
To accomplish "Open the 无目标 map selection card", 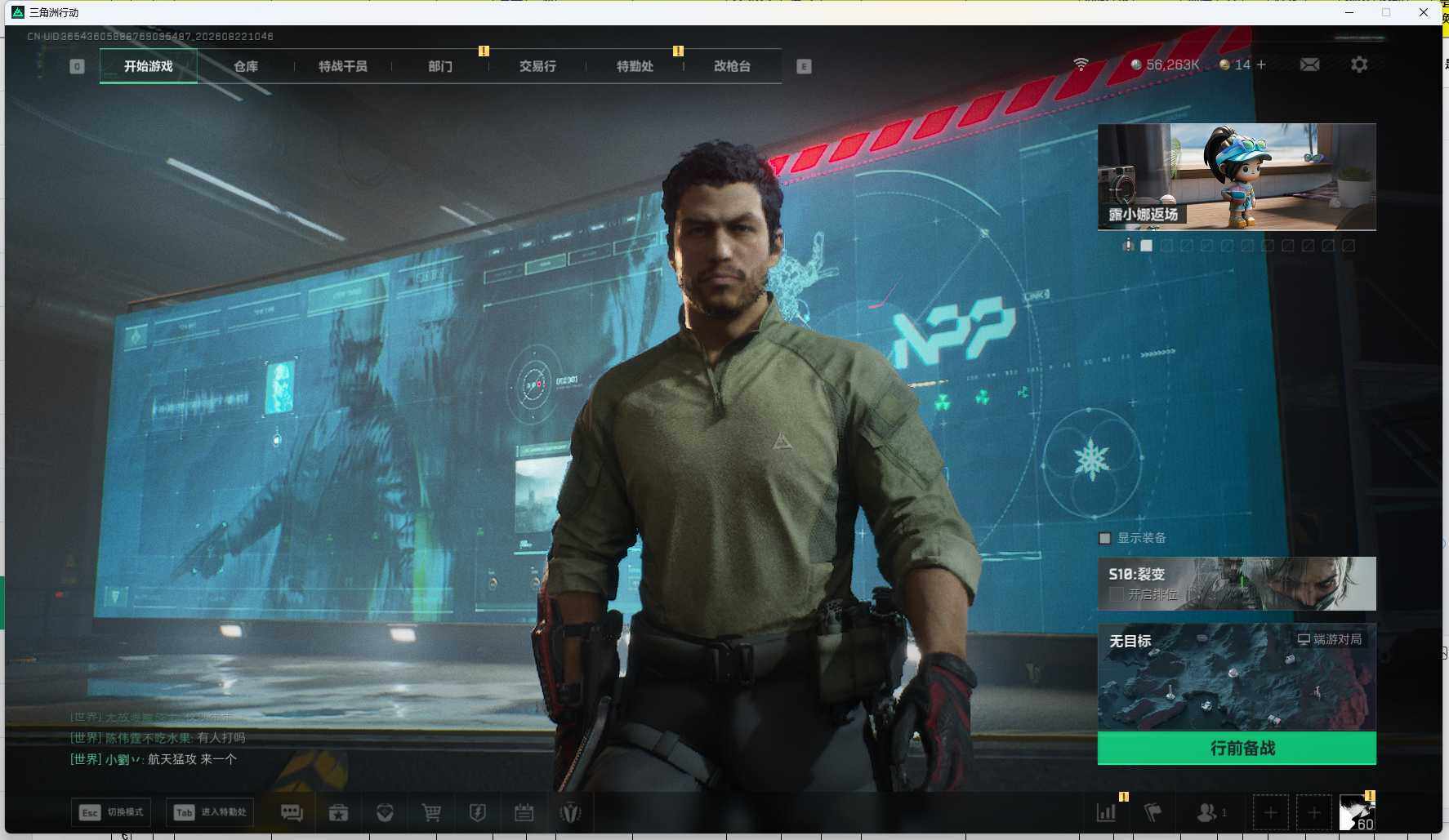I will pyautogui.click(x=1237, y=678).
